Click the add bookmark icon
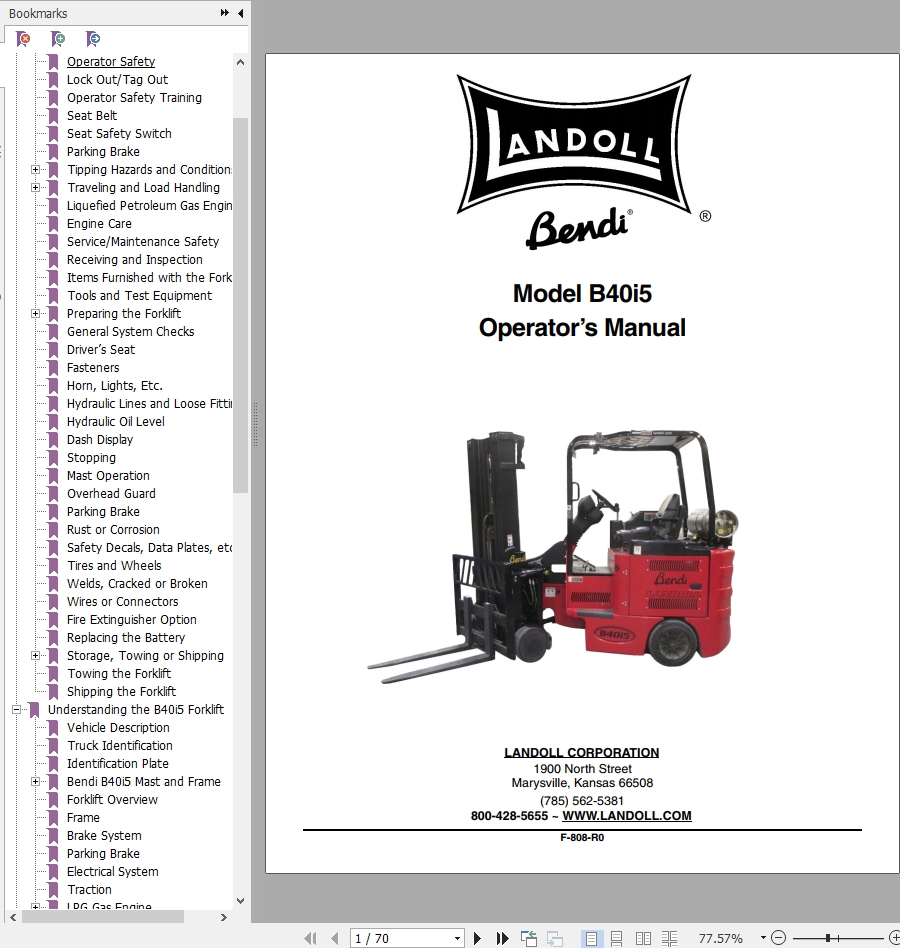The height and width of the screenshot is (948, 900). pyautogui.click(x=58, y=39)
